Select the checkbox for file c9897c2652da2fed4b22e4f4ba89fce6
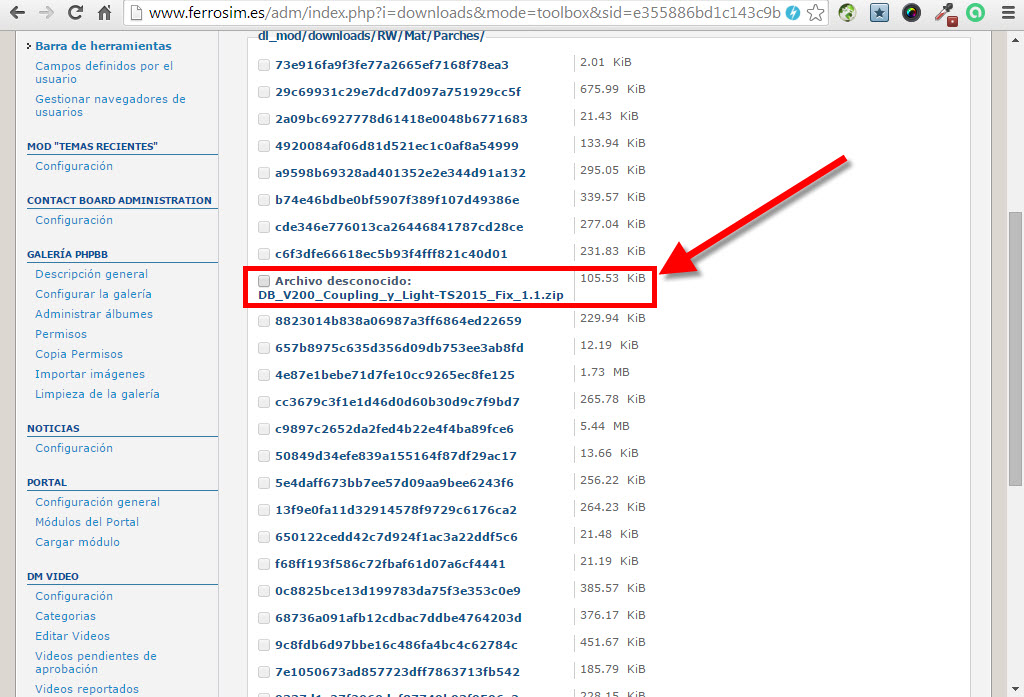The width and height of the screenshot is (1024, 697). tap(264, 429)
